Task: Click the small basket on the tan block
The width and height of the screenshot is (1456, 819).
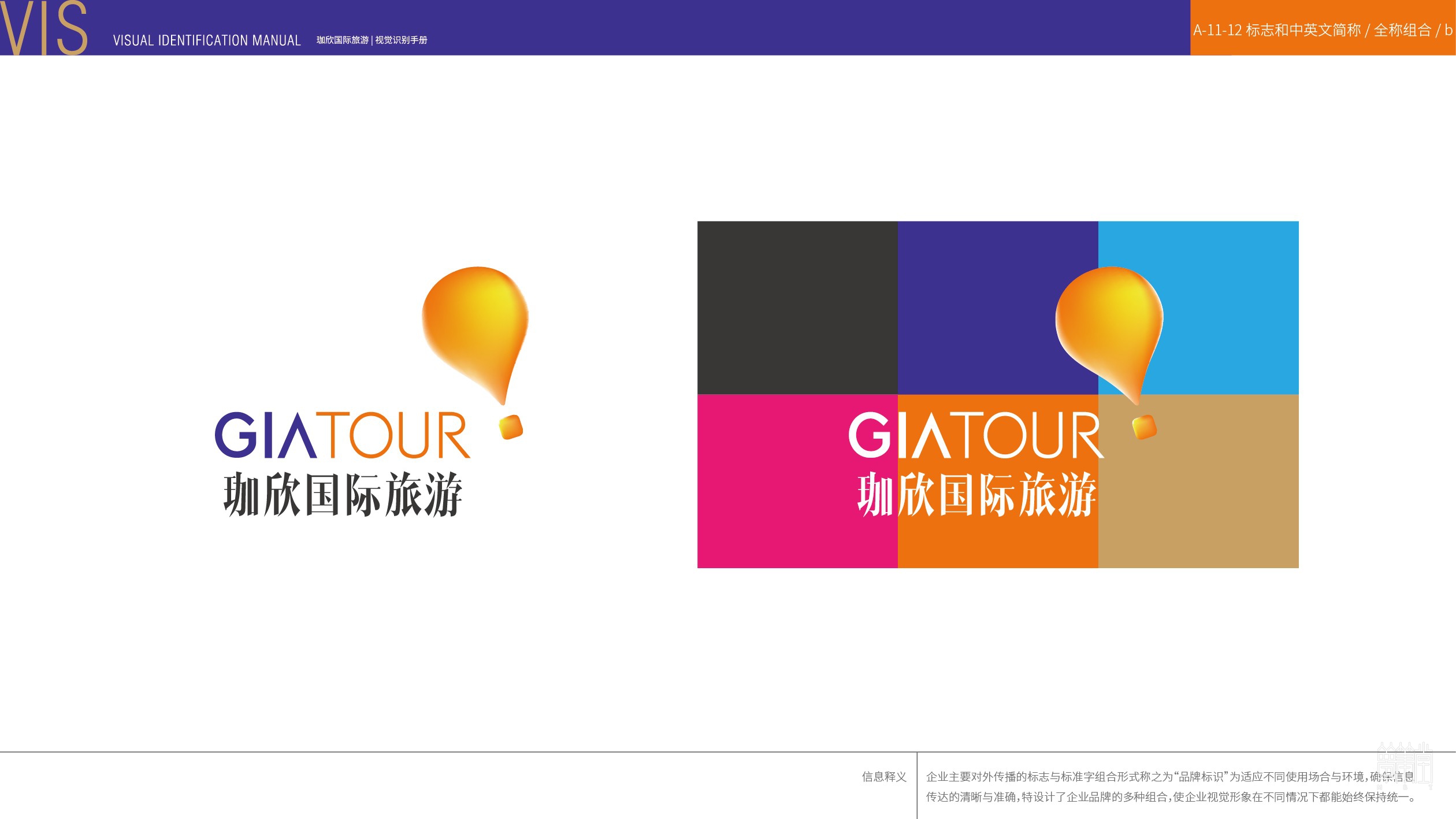Action: 1145,427
